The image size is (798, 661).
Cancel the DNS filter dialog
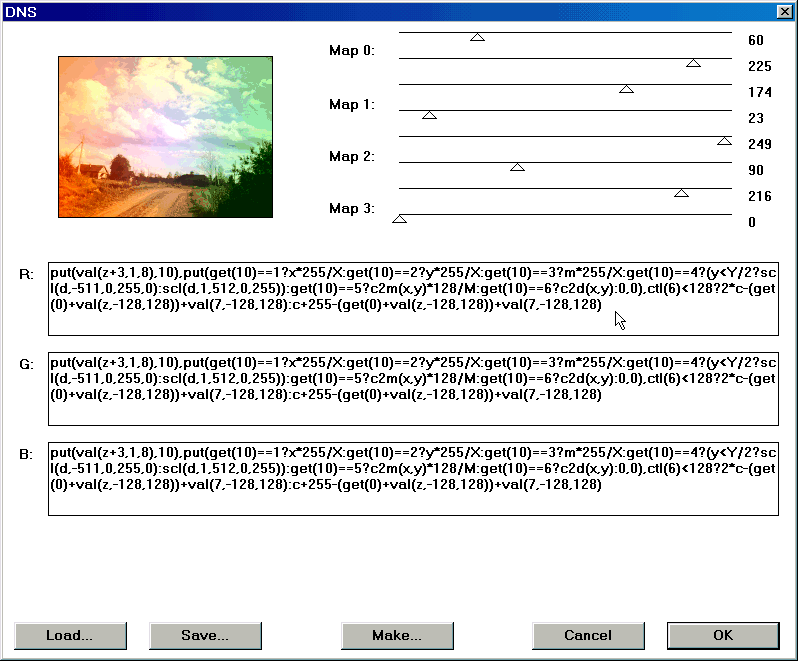point(588,635)
